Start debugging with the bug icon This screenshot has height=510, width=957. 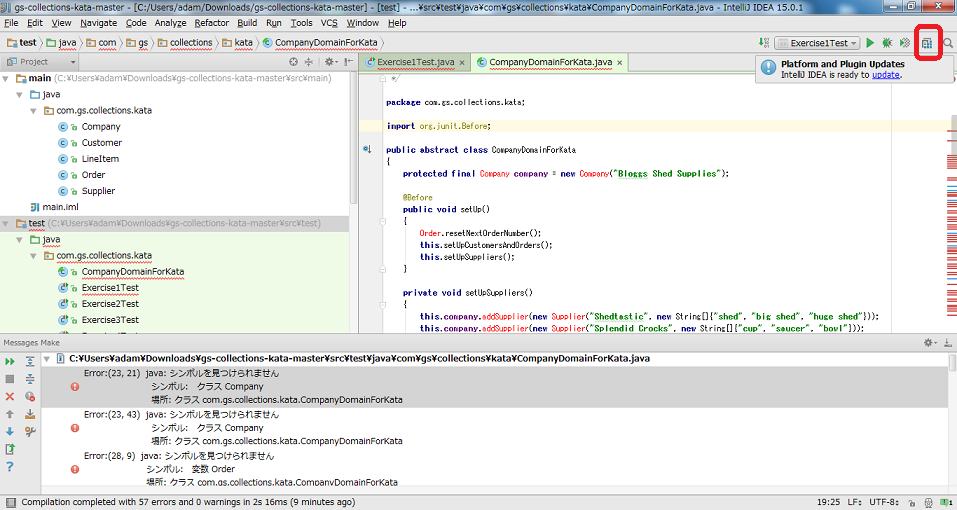pyautogui.click(x=887, y=43)
